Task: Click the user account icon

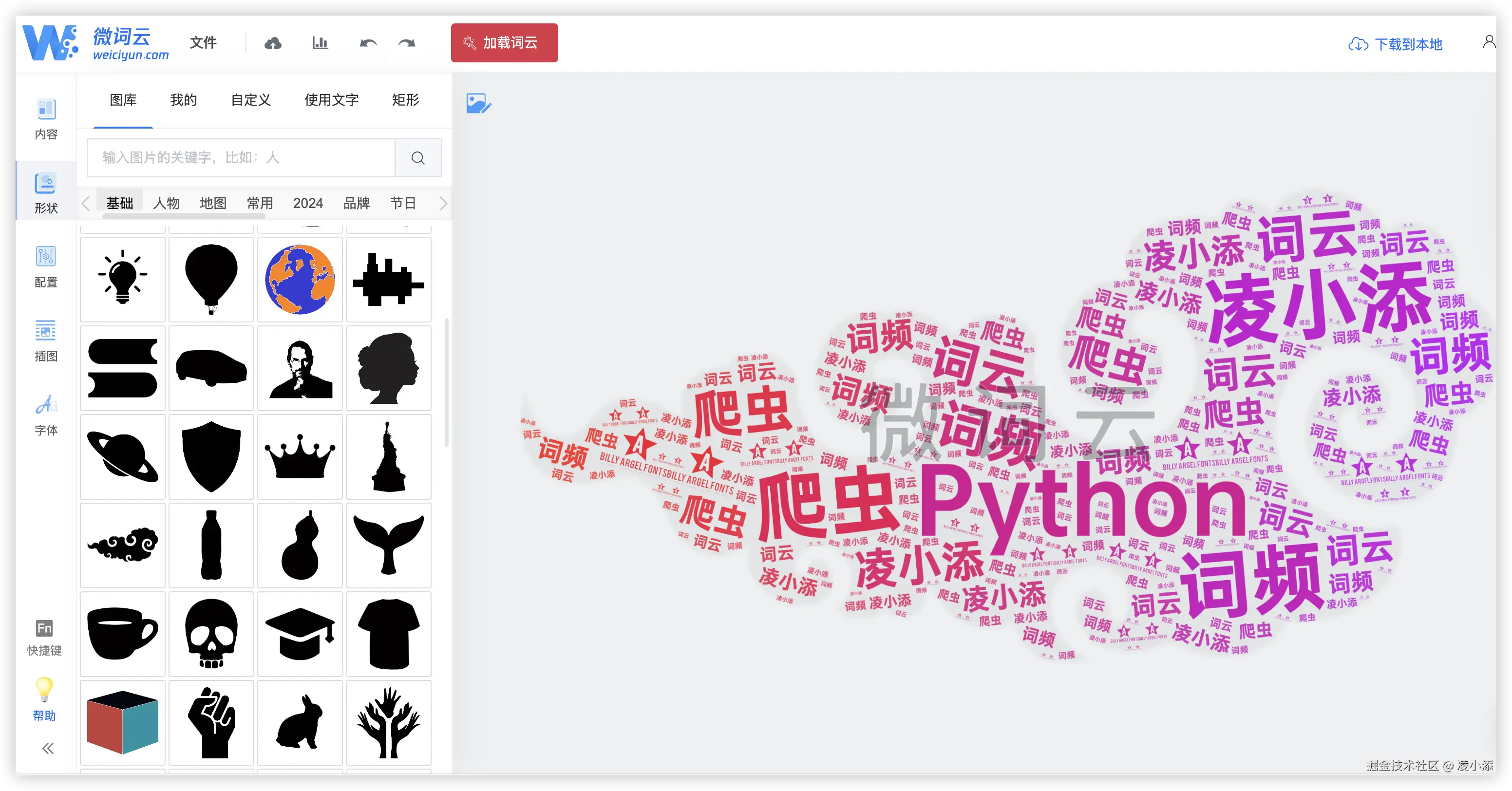Action: pyautogui.click(x=1489, y=42)
